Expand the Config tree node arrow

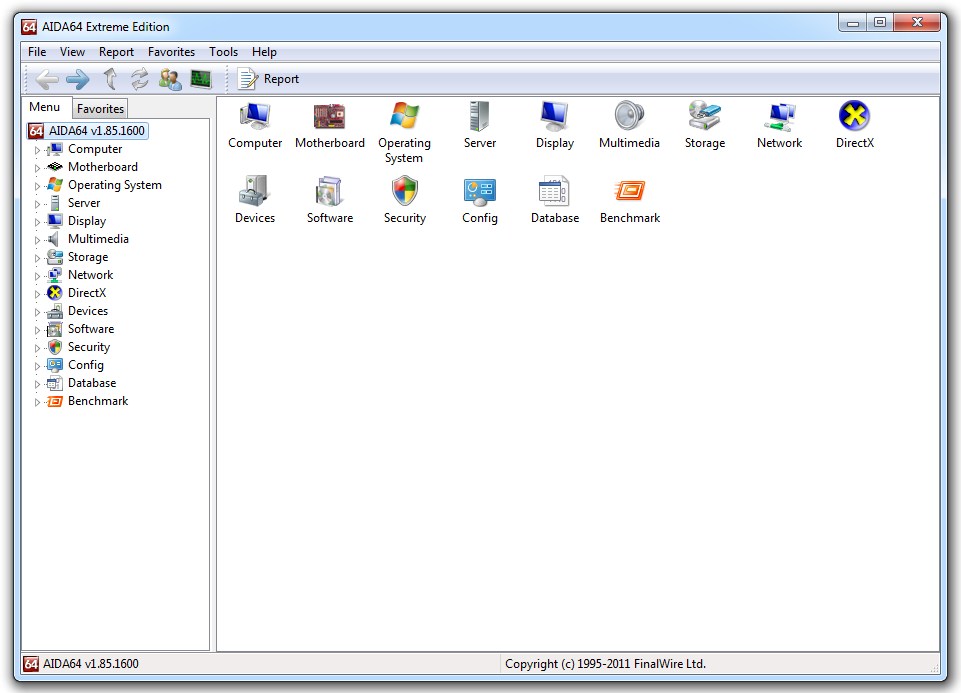[37, 366]
